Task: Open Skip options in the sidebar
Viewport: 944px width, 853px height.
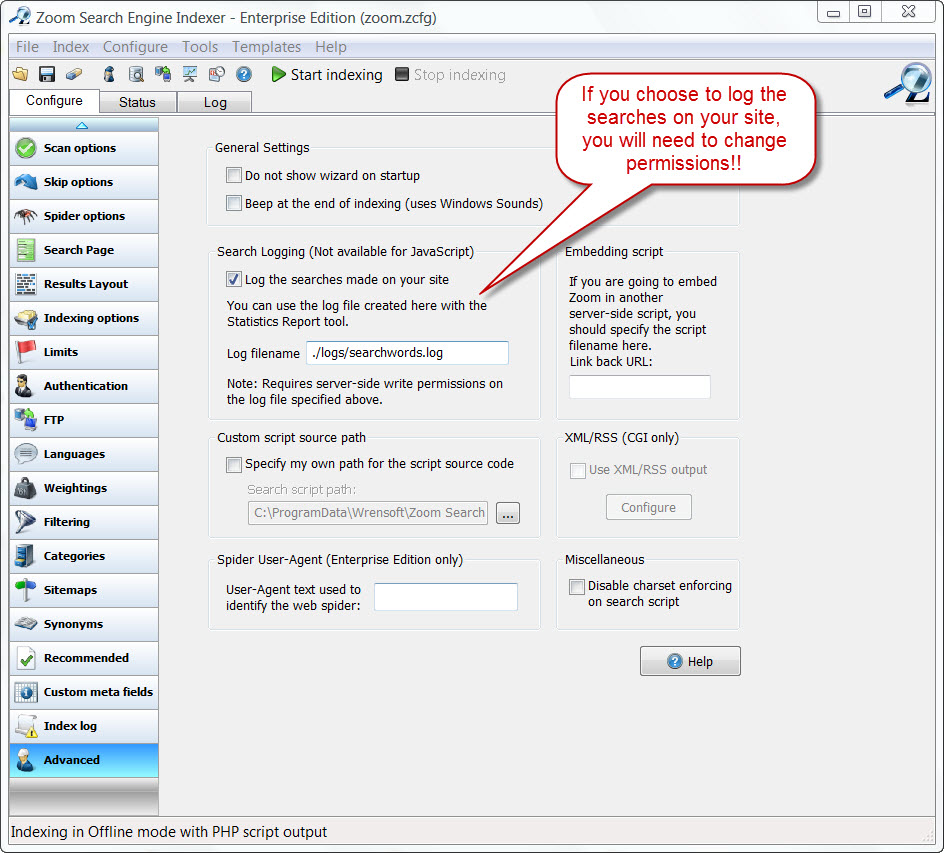Action: coord(84,182)
